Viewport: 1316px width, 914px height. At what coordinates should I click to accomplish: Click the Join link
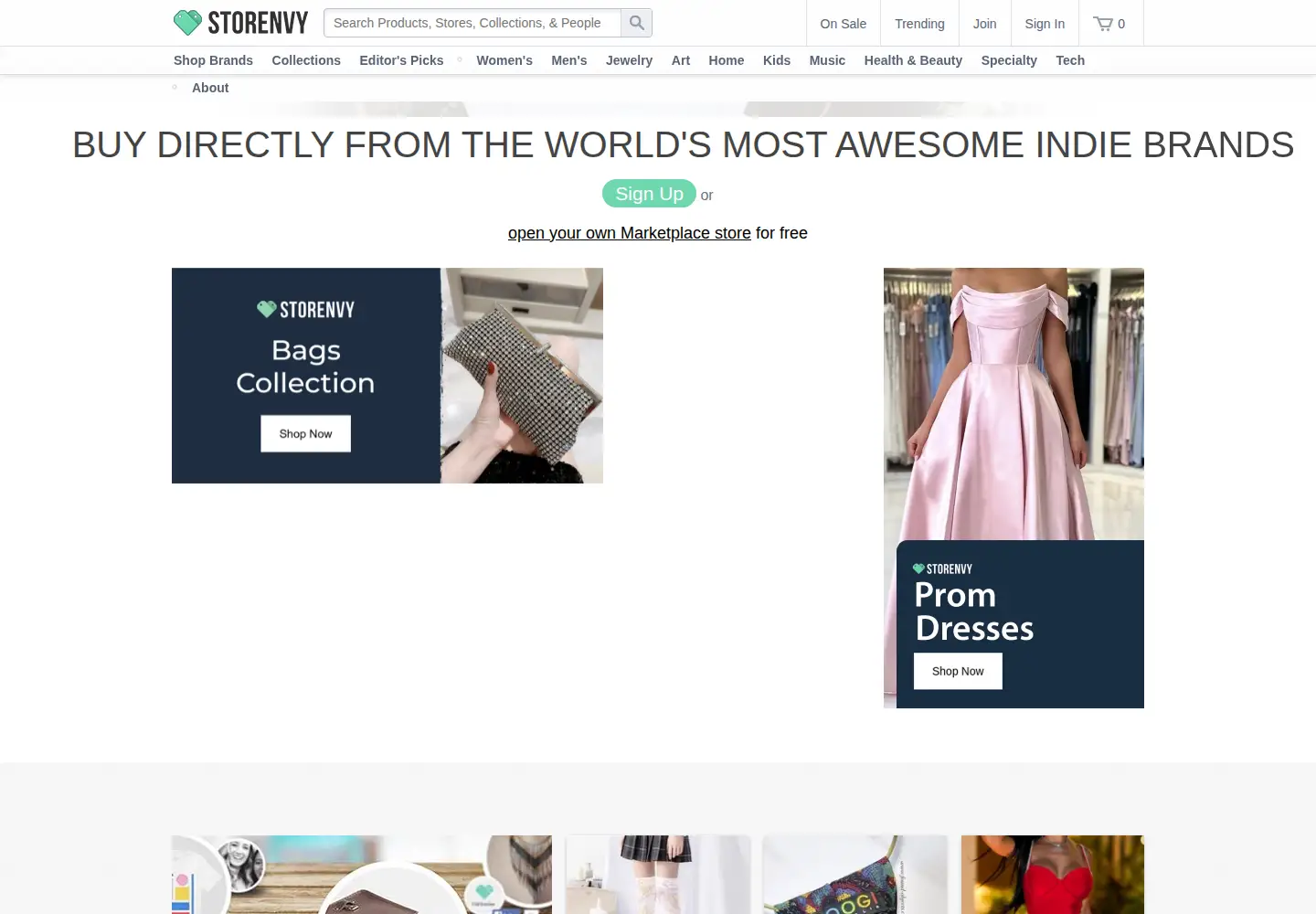tap(985, 24)
